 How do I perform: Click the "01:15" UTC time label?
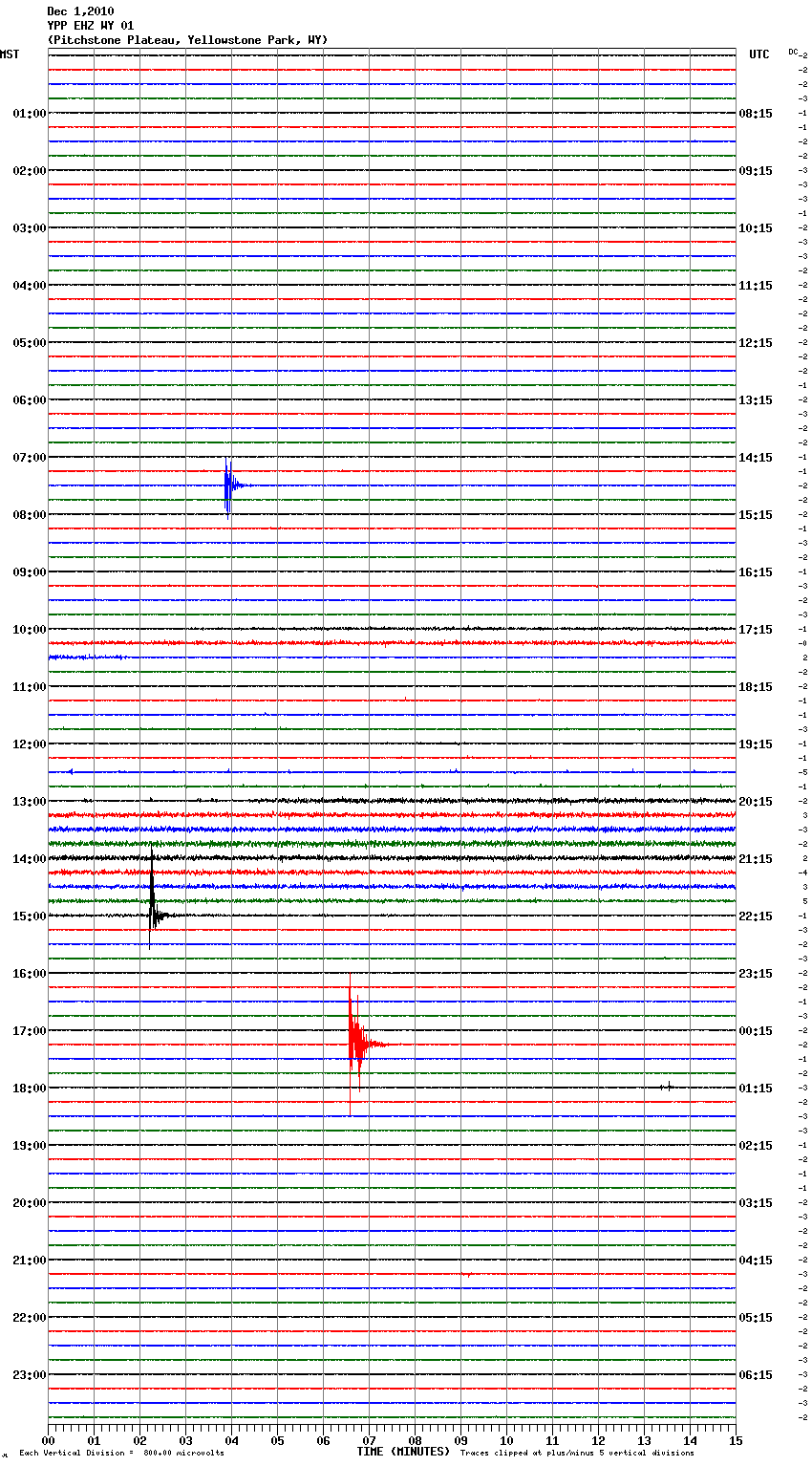click(756, 1089)
